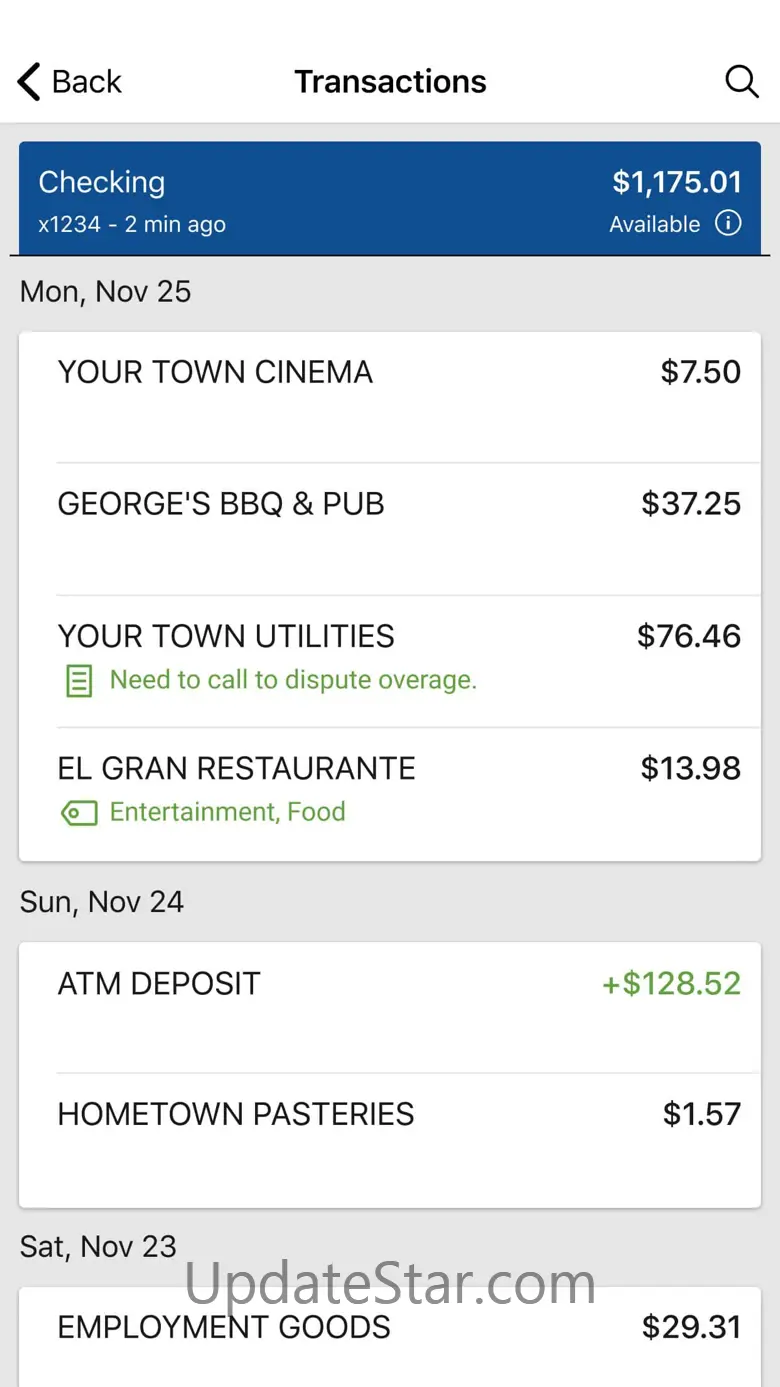Tap the $76.46 utilities amount
780x1387 pixels.
pos(689,636)
